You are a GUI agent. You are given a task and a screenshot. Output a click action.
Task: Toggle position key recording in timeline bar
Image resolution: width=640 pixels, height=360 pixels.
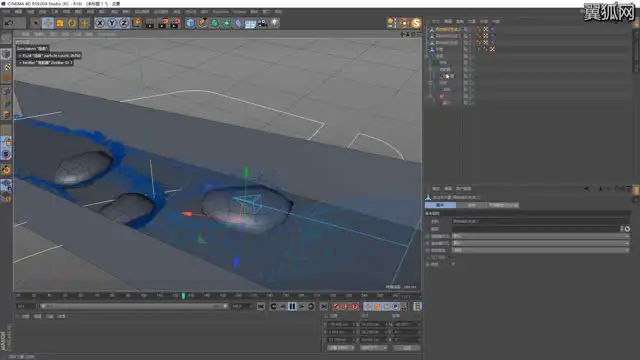(x=368, y=306)
